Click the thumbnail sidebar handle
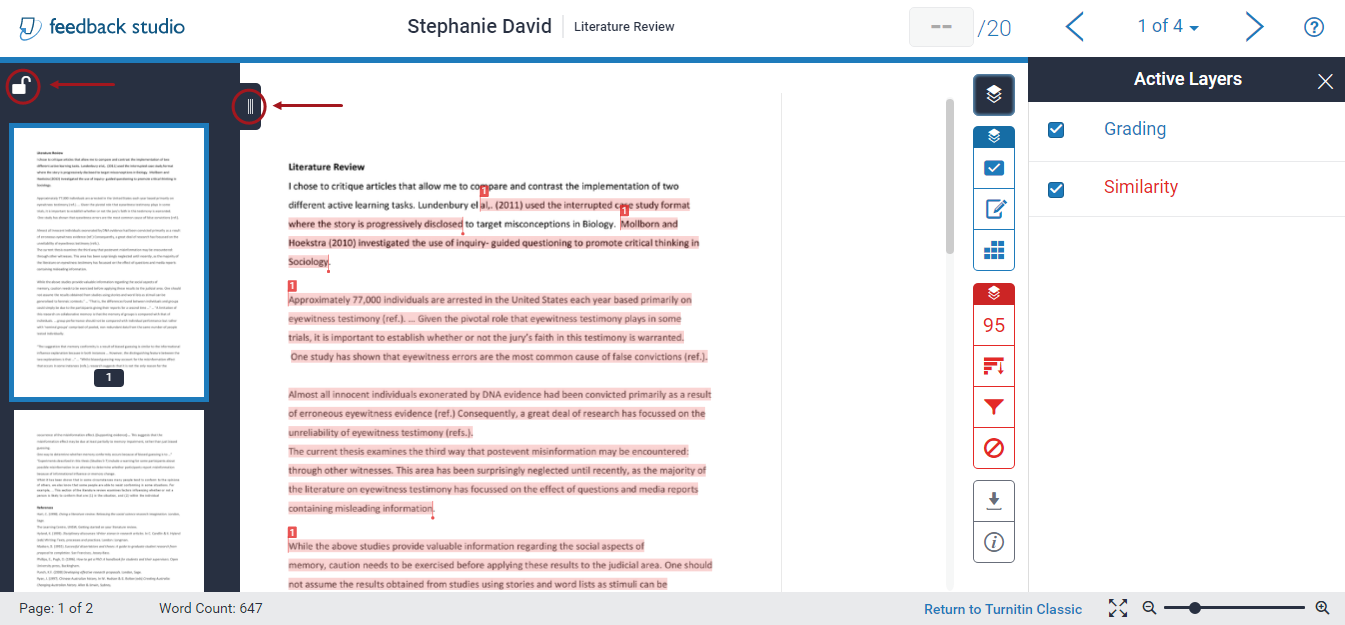 point(250,105)
